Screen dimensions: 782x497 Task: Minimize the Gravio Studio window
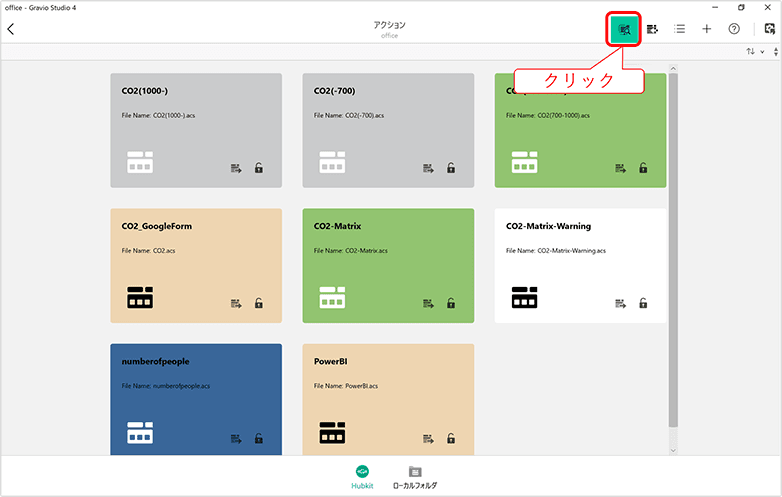coord(715,7)
